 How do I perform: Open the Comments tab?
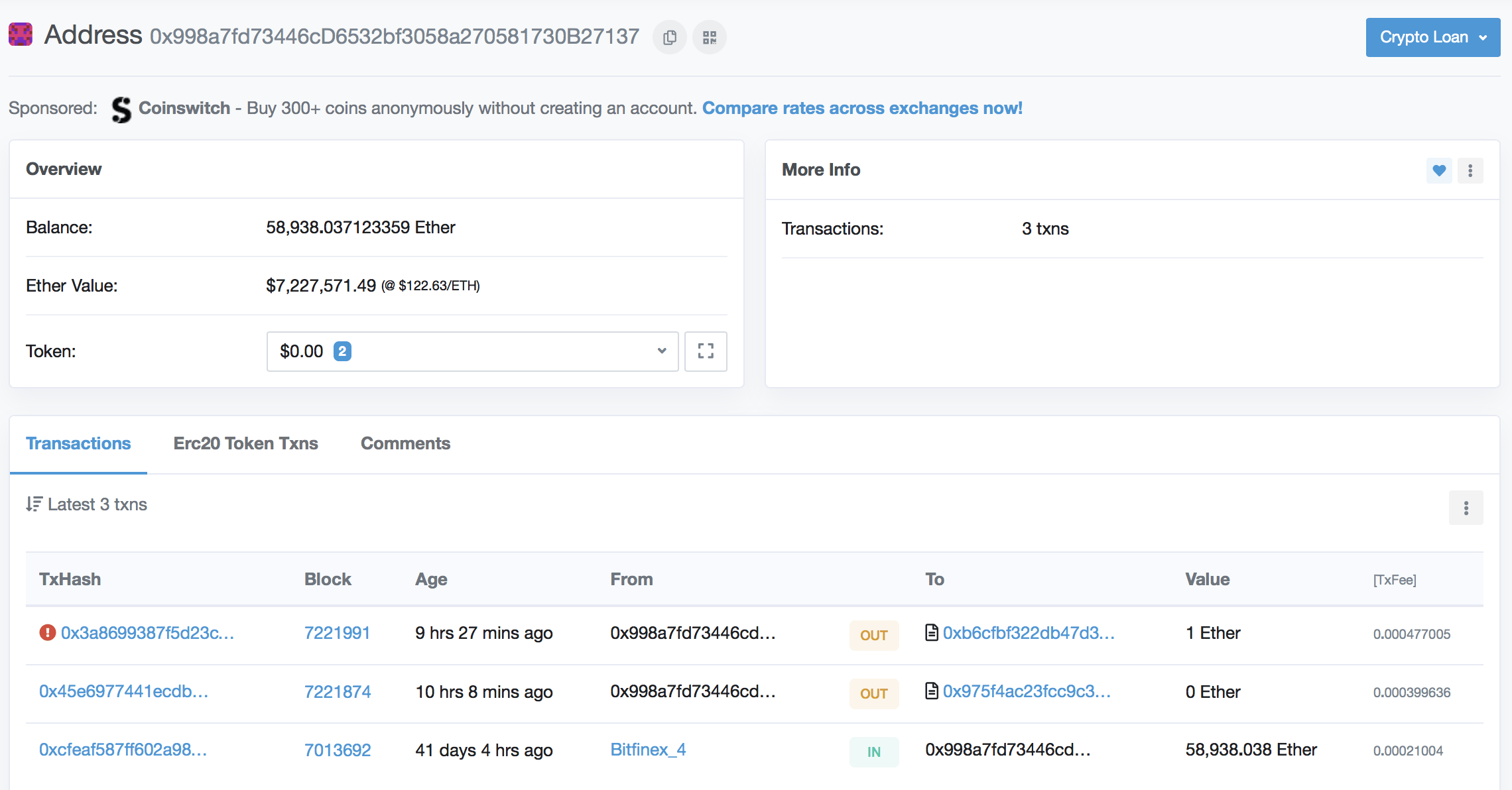(405, 443)
